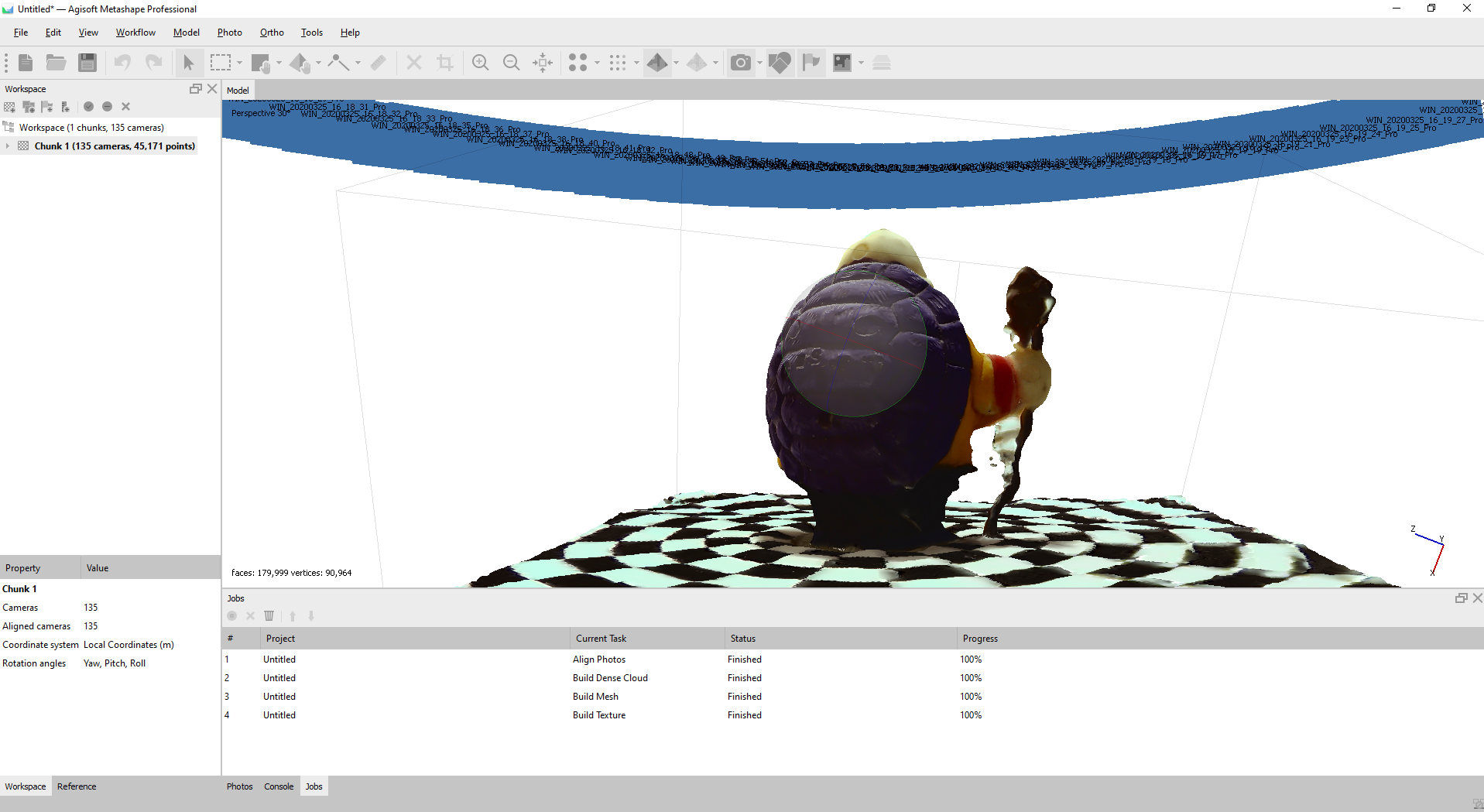Delete selection with the toolbar X icon
The width and height of the screenshot is (1484, 812).
tap(414, 63)
